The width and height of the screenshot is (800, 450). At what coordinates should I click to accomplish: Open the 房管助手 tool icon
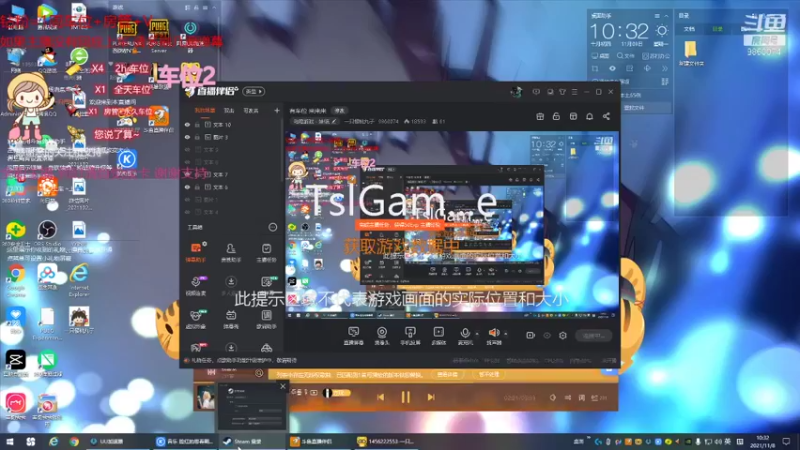click(x=231, y=253)
